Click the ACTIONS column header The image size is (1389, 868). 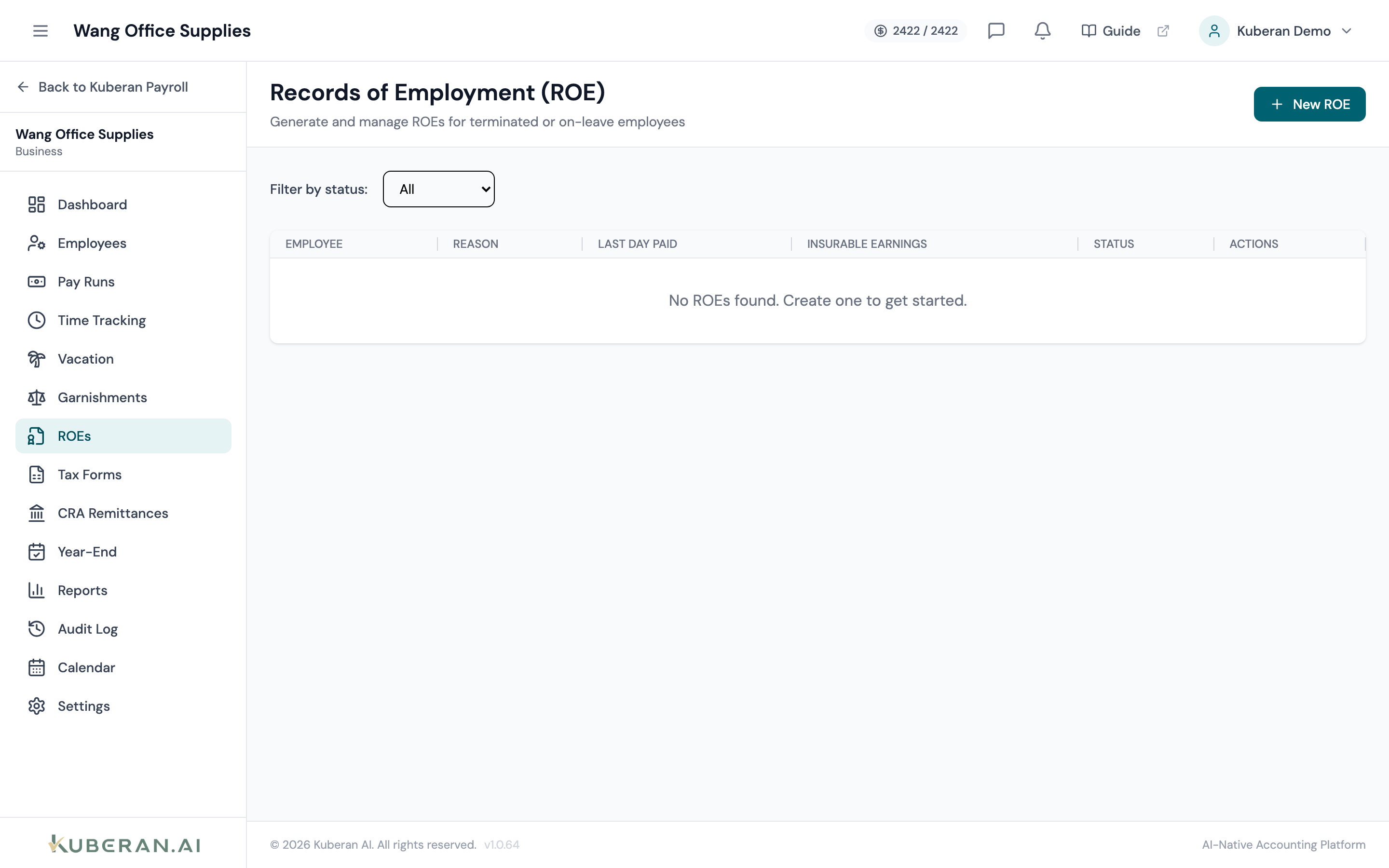pos(1253,244)
